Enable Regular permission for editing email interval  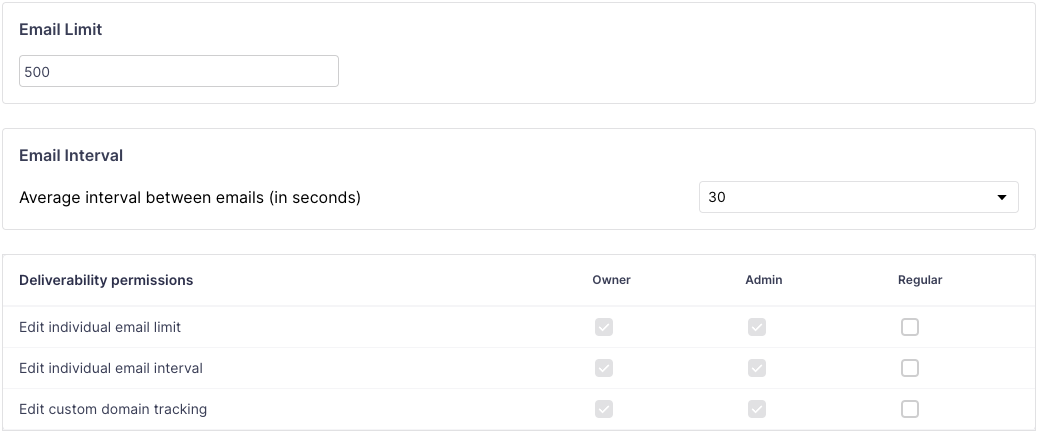(910, 368)
